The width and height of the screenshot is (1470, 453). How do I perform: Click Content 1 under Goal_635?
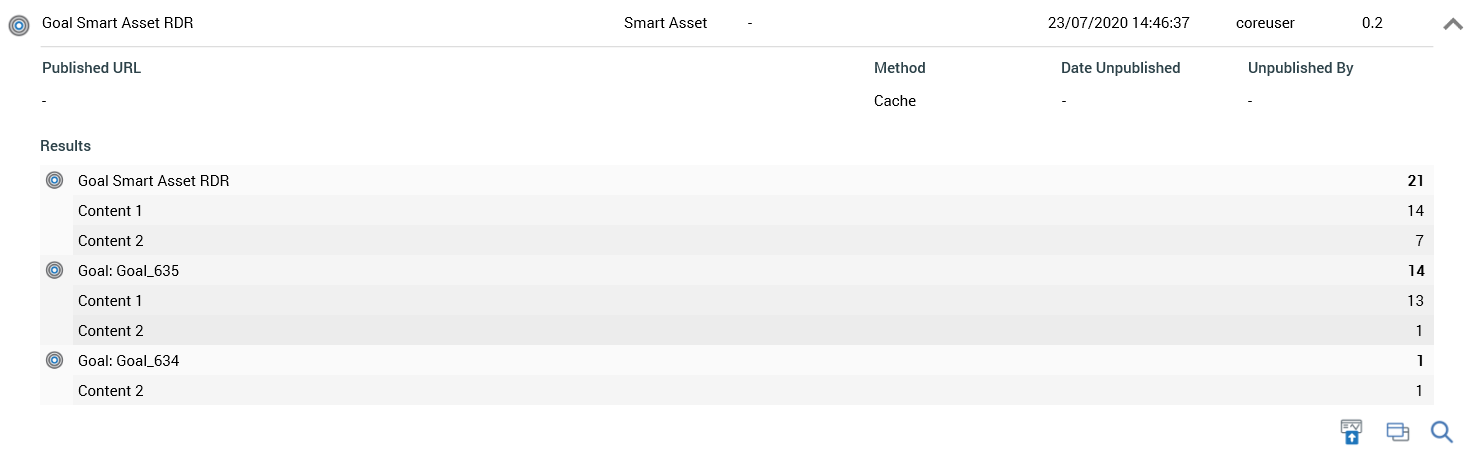[110, 301]
